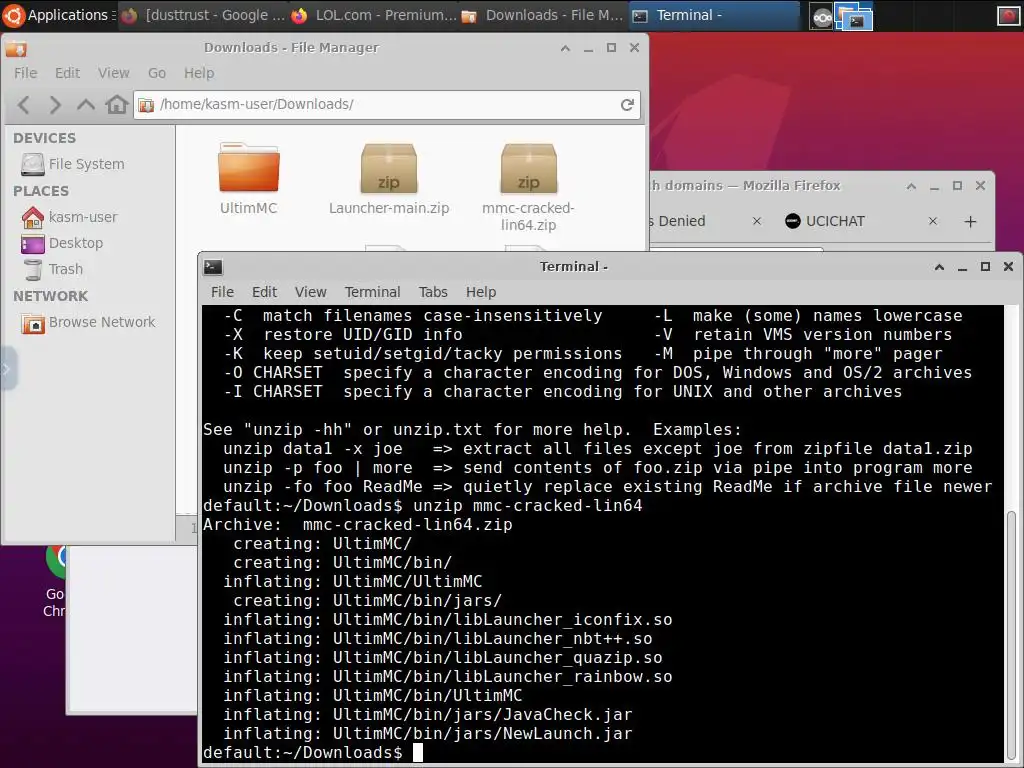Close the UCICHAT tab in Firefox
Image resolution: width=1024 pixels, height=768 pixels.
pos(933,221)
